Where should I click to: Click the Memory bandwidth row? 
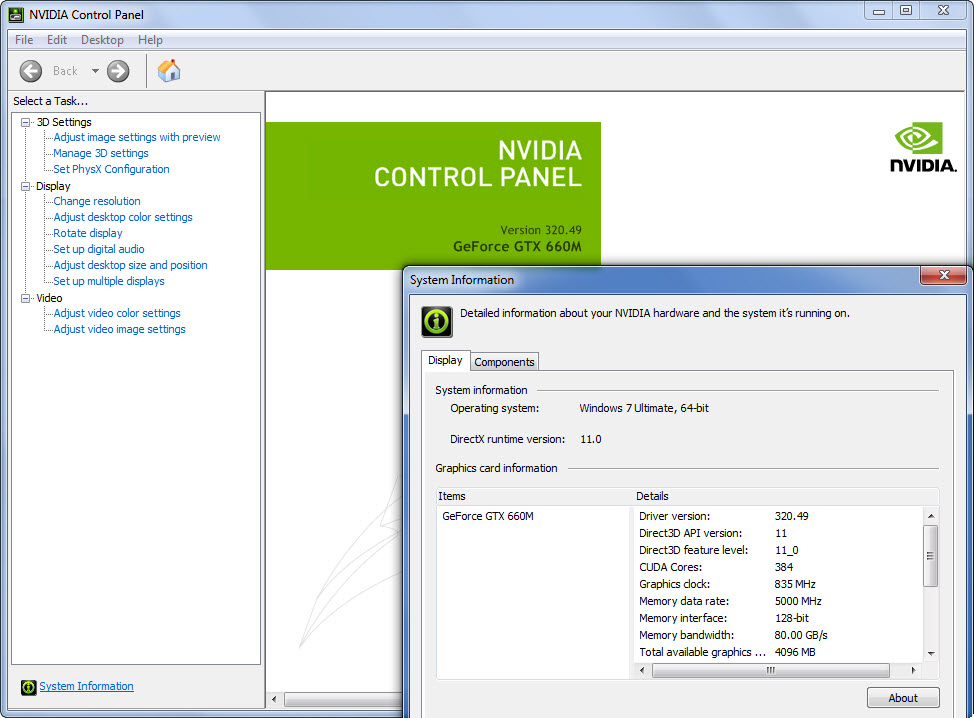(780, 635)
